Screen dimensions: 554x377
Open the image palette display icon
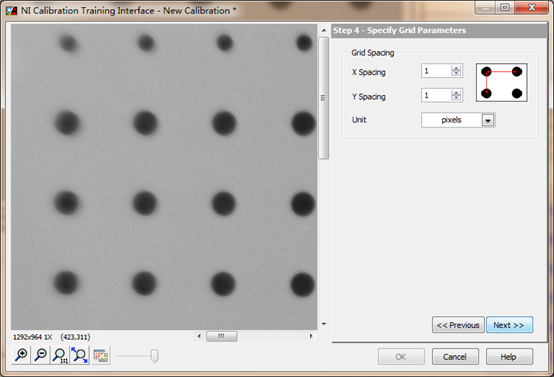[101, 355]
